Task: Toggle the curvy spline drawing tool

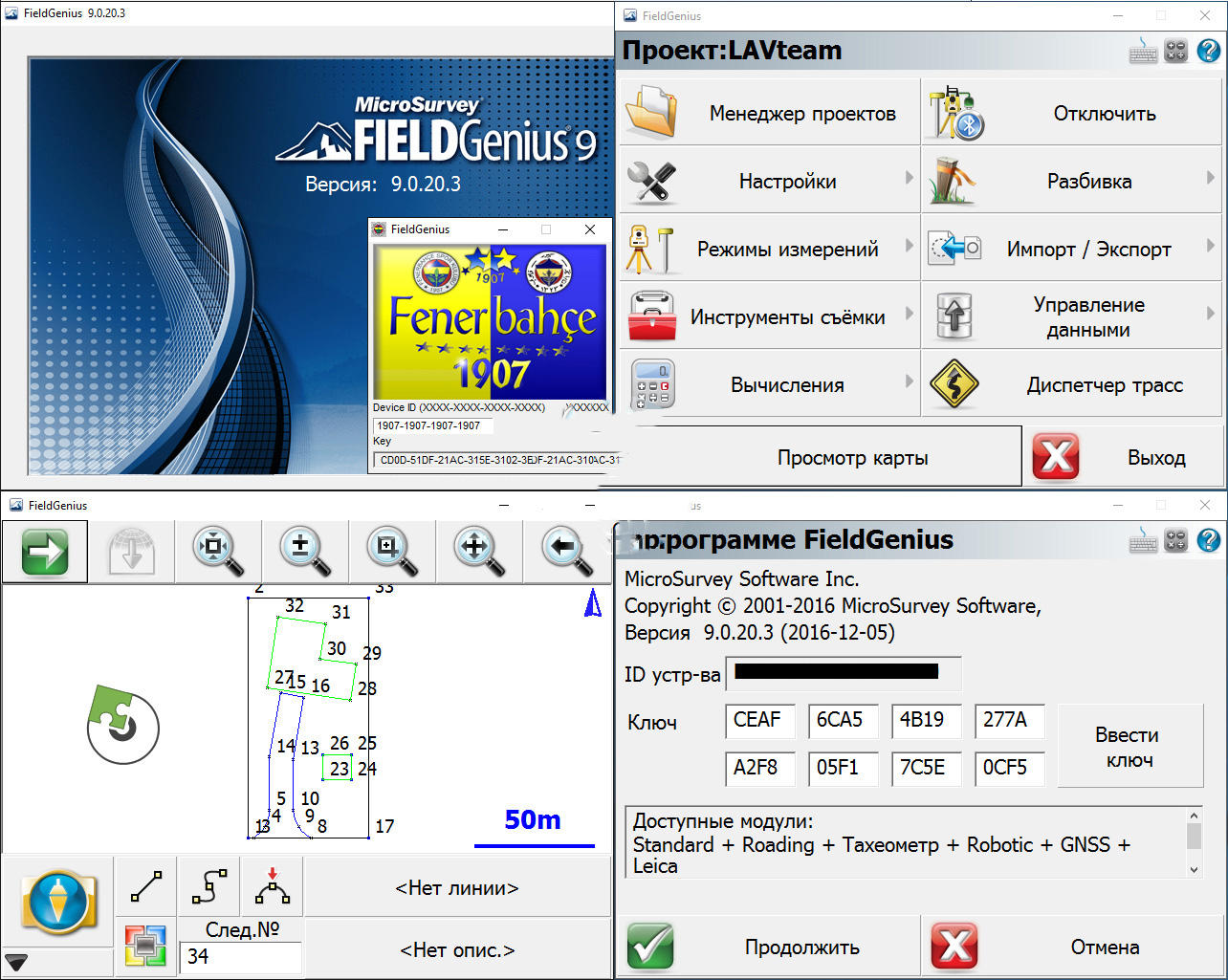Action: pyautogui.click(x=209, y=887)
